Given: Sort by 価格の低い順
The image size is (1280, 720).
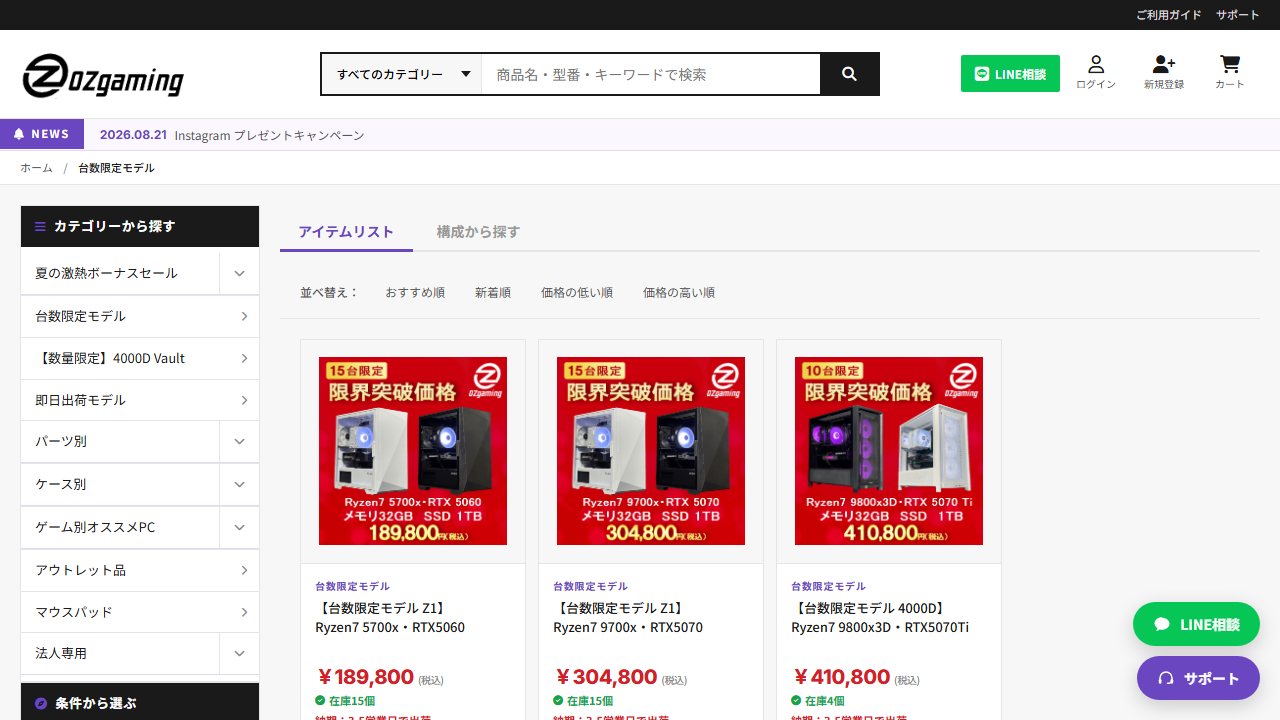Looking at the screenshot, I should click(577, 293).
